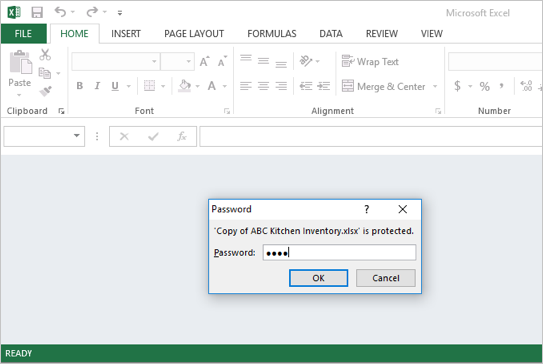Open Redo history dropdown arrow
The width and height of the screenshot is (543, 364).
click(105, 13)
